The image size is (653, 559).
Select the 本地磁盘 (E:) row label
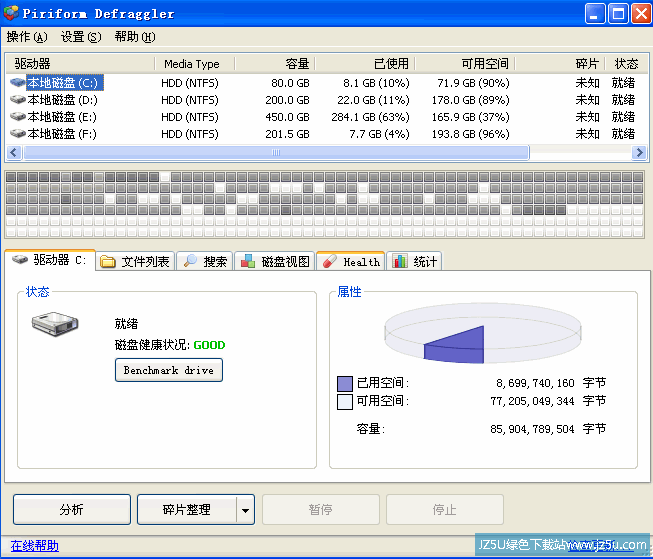(x=62, y=117)
